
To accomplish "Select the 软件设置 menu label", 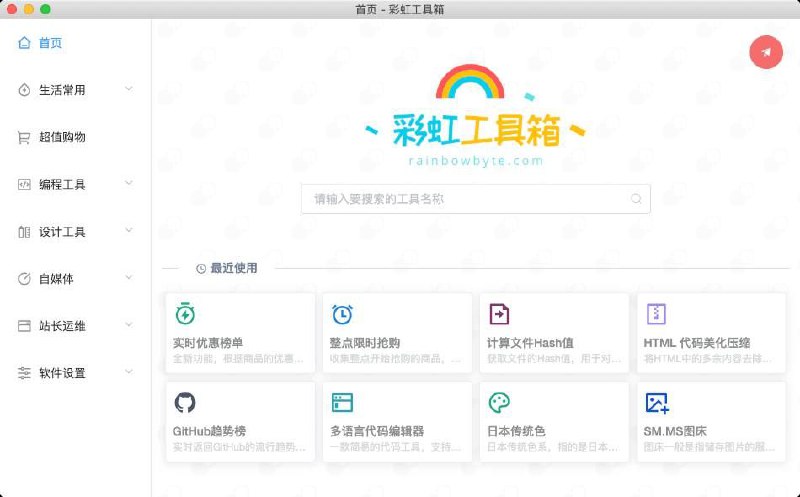I will (62, 373).
